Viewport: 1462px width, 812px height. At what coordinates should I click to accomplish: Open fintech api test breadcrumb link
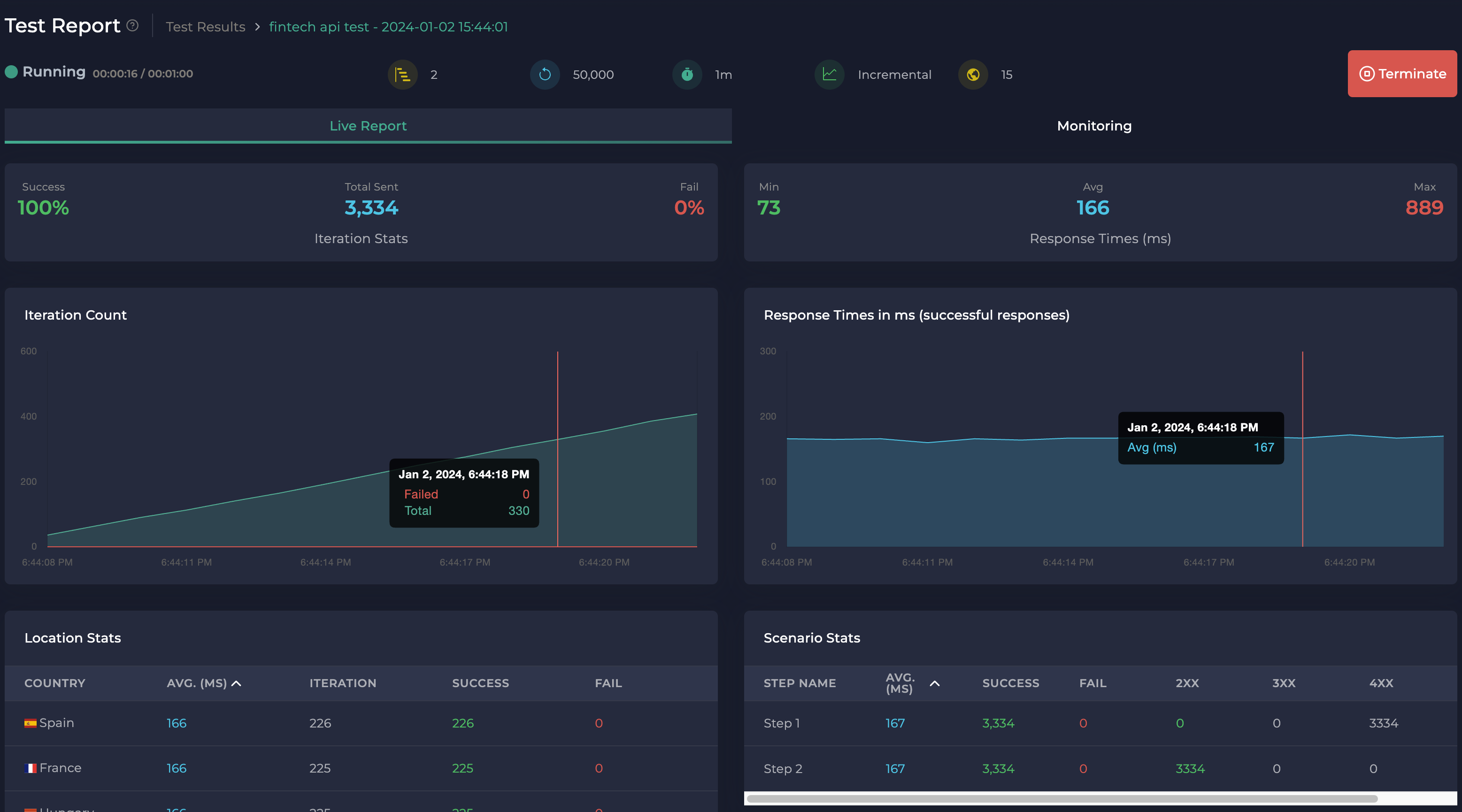pos(388,27)
